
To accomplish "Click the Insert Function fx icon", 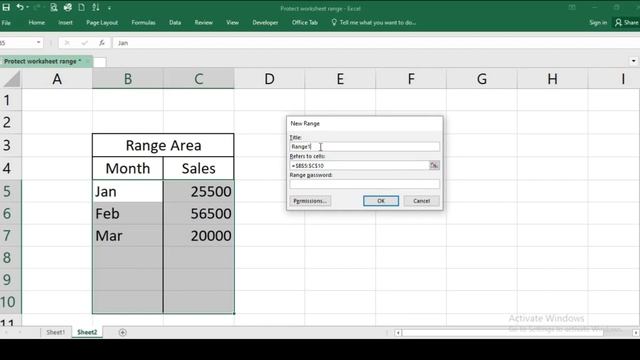I will pos(102,43).
